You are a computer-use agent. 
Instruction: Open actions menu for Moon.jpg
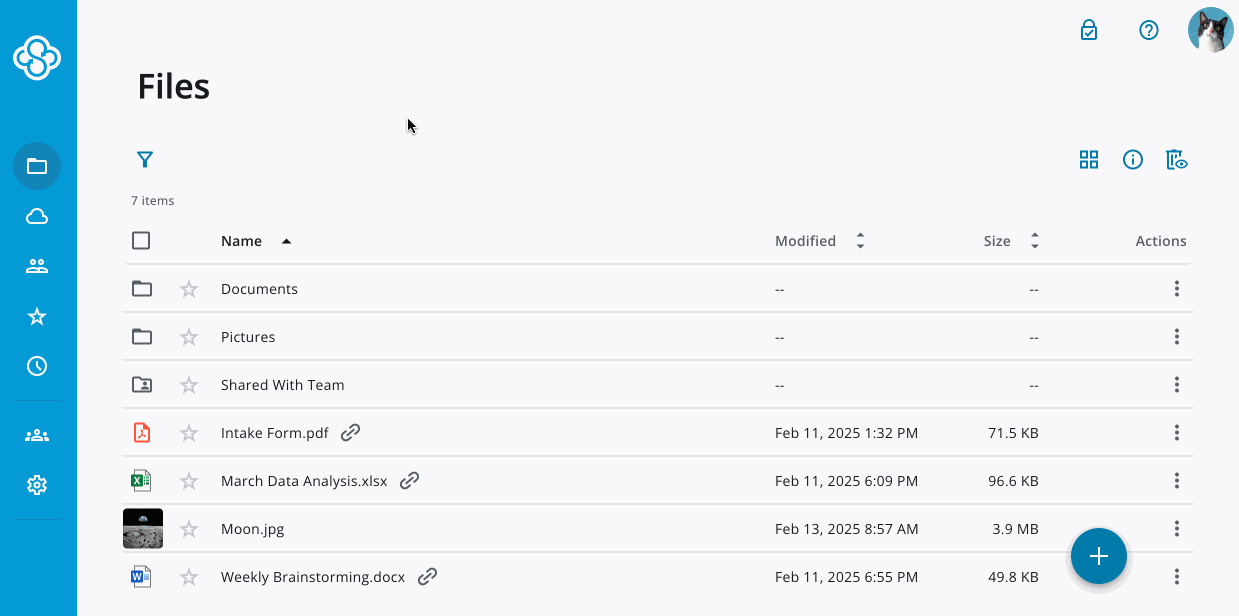coord(1177,529)
